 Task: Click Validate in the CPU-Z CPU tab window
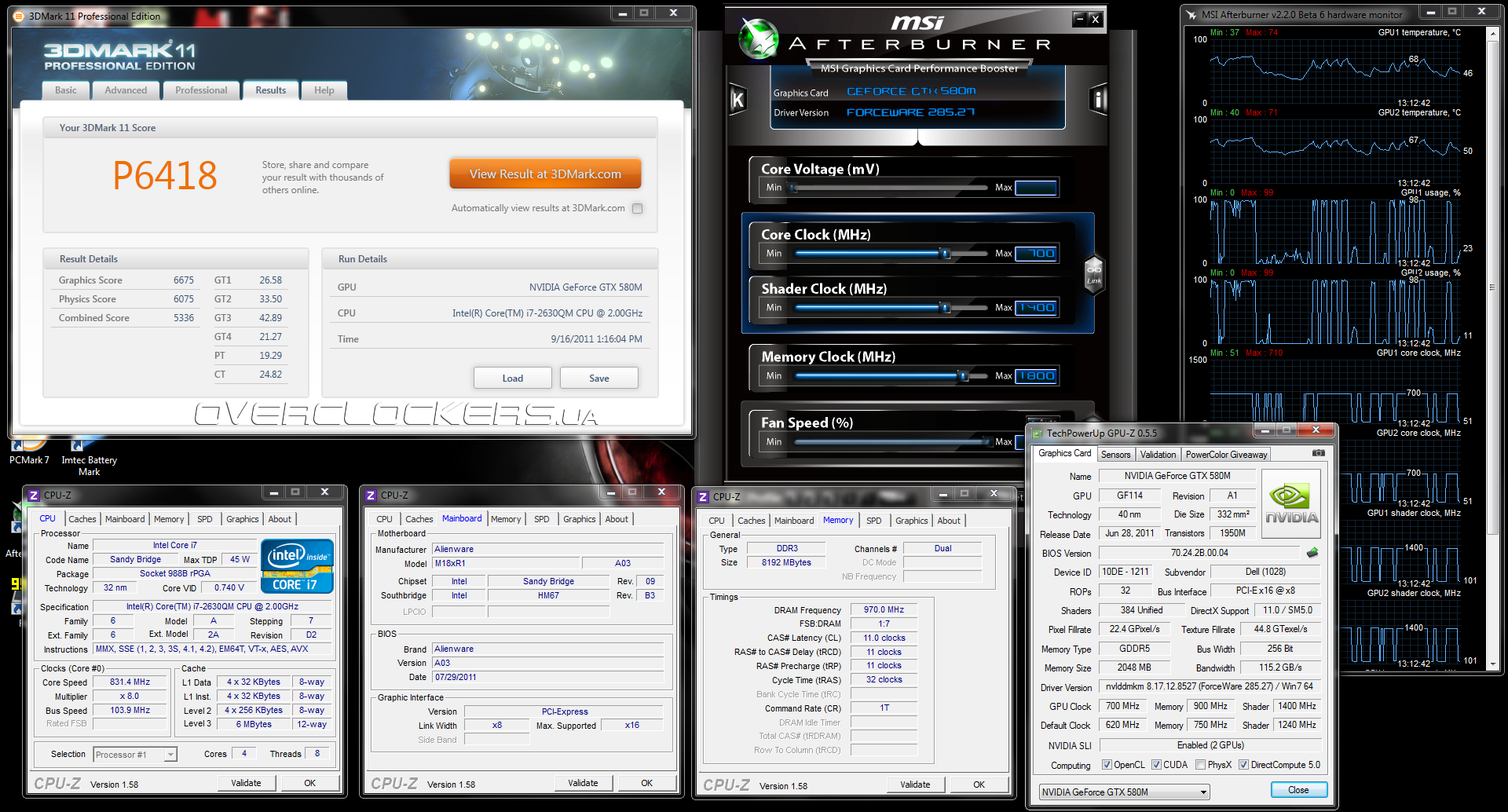point(246,783)
